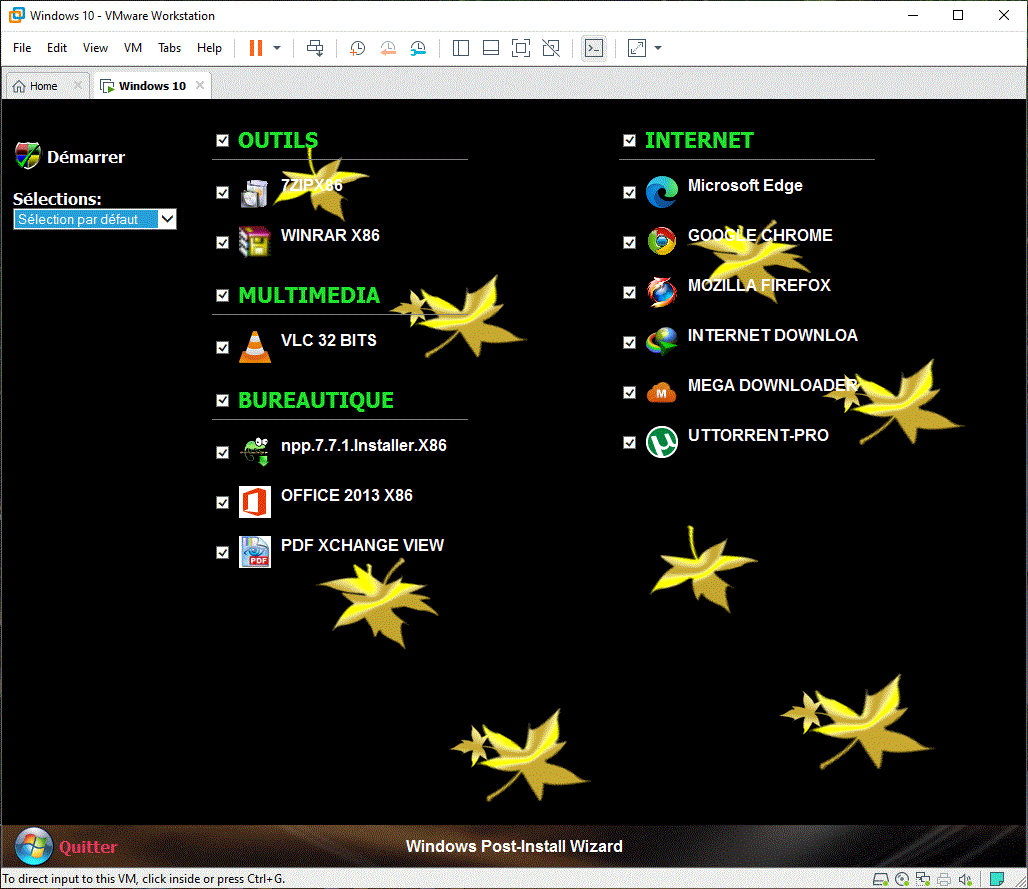Click the INTERNET DOWNLOA entry label
This screenshot has width=1028, height=889.
pos(772,335)
